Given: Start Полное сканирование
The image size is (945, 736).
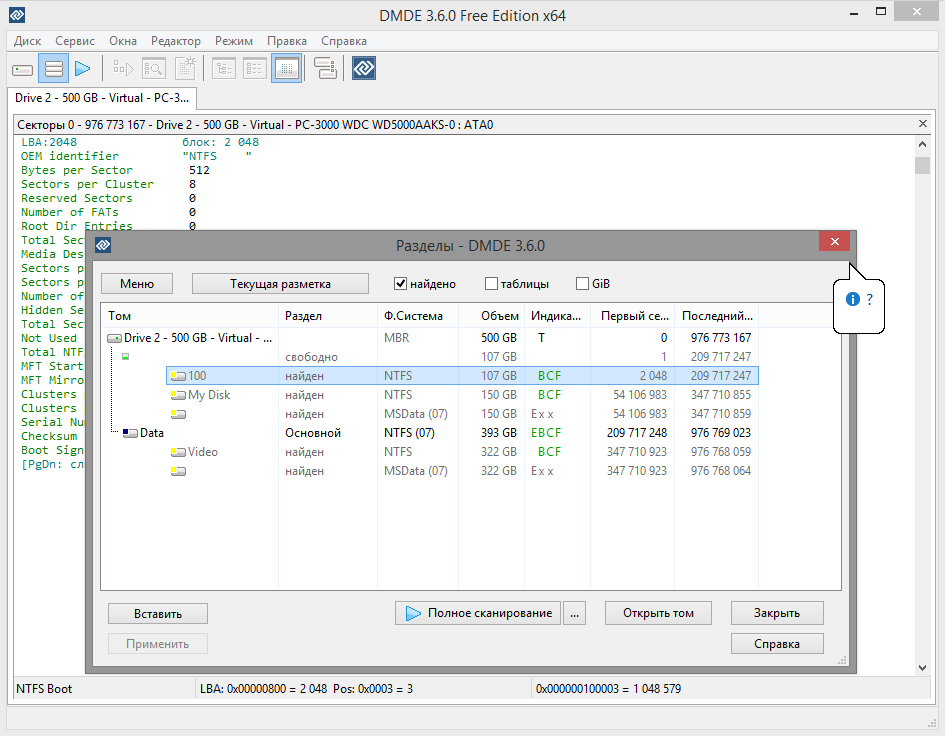Looking at the screenshot, I should [478, 613].
